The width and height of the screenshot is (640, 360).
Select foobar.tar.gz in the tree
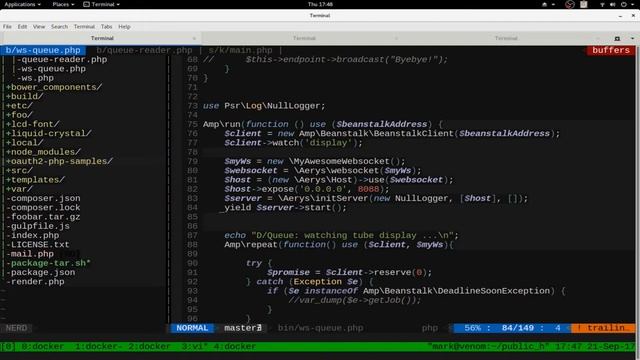(x=43, y=217)
